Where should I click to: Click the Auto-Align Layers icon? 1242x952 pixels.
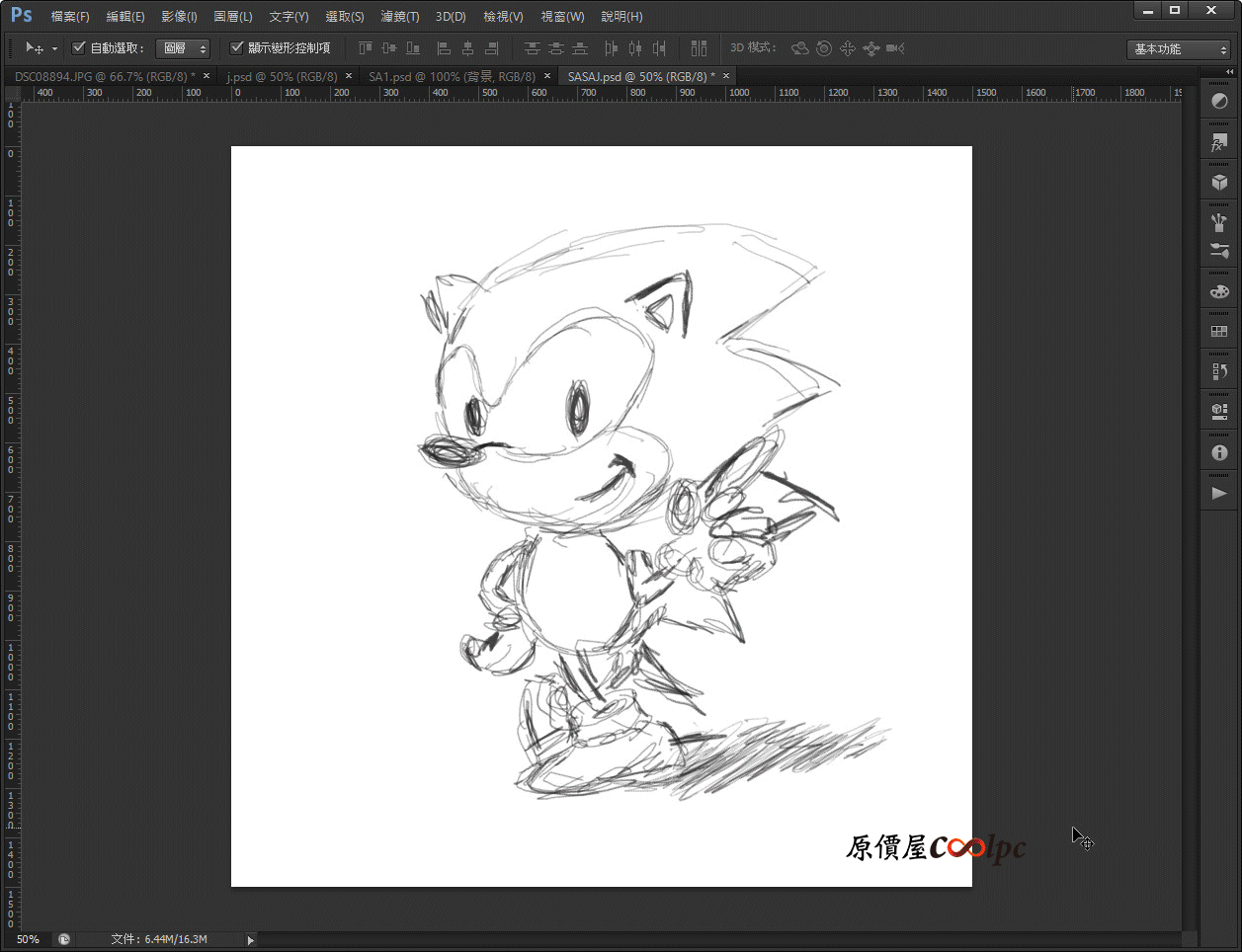[699, 47]
